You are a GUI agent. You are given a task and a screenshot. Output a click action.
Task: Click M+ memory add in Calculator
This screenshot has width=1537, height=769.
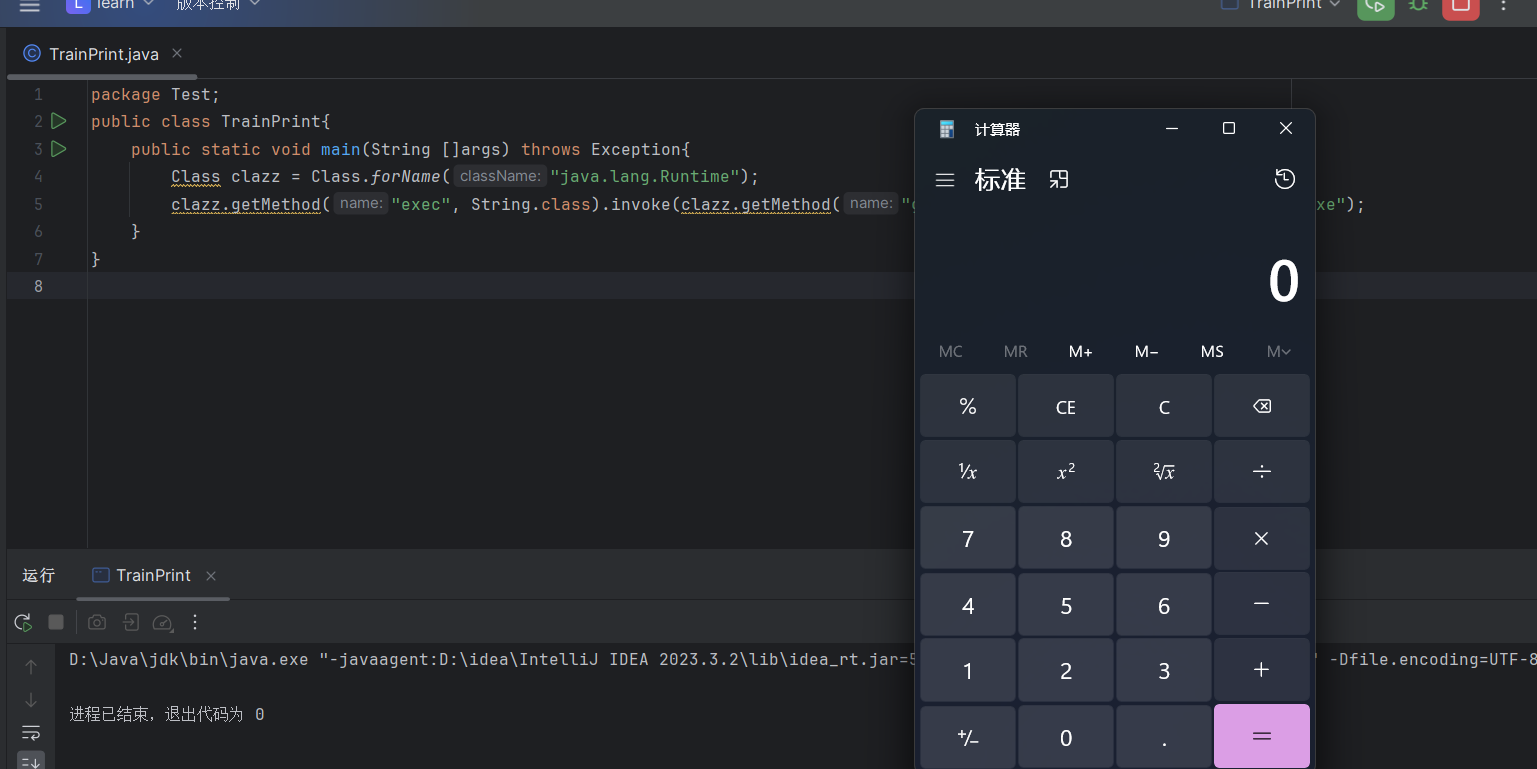pyautogui.click(x=1080, y=351)
